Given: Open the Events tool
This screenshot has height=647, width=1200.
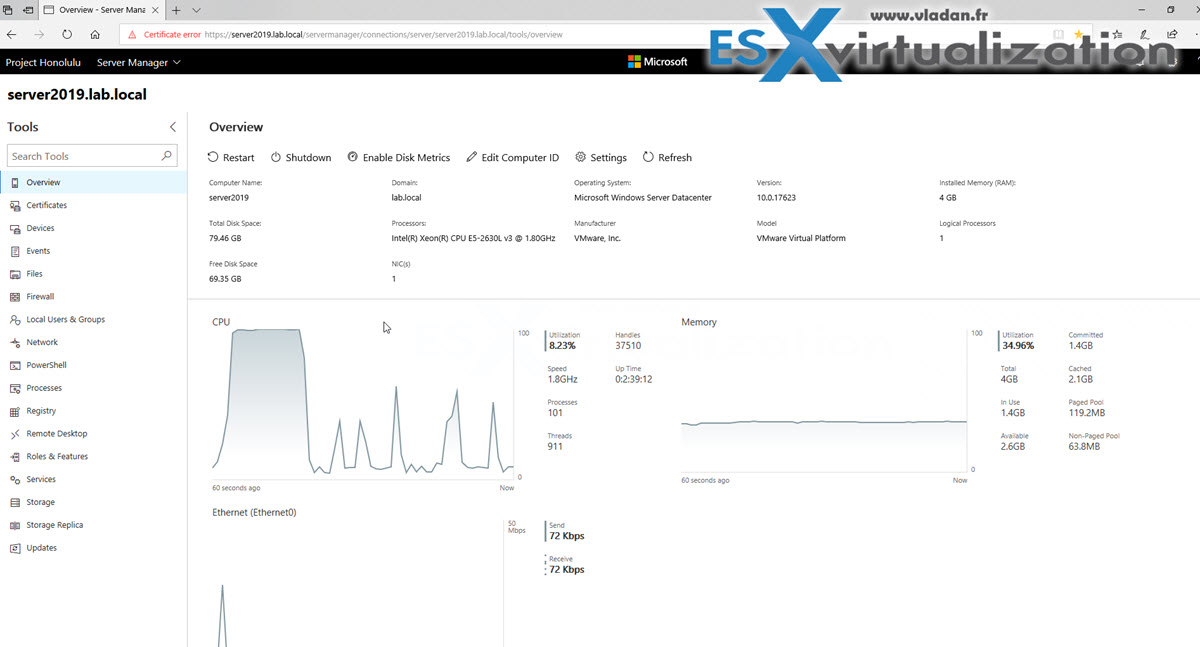Looking at the screenshot, I should pyautogui.click(x=93, y=251).
